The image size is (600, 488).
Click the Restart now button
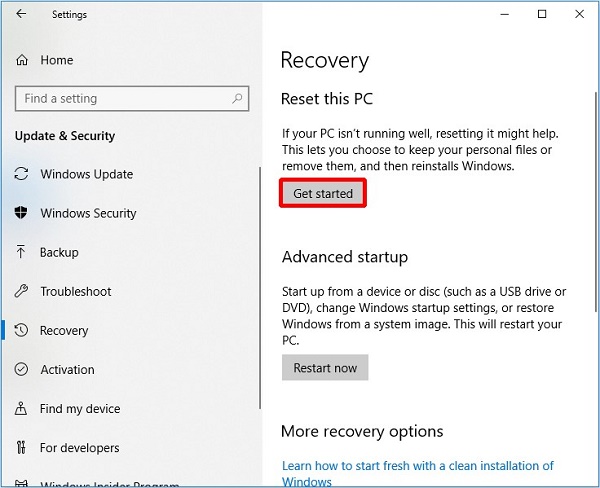[x=325, y=368]
